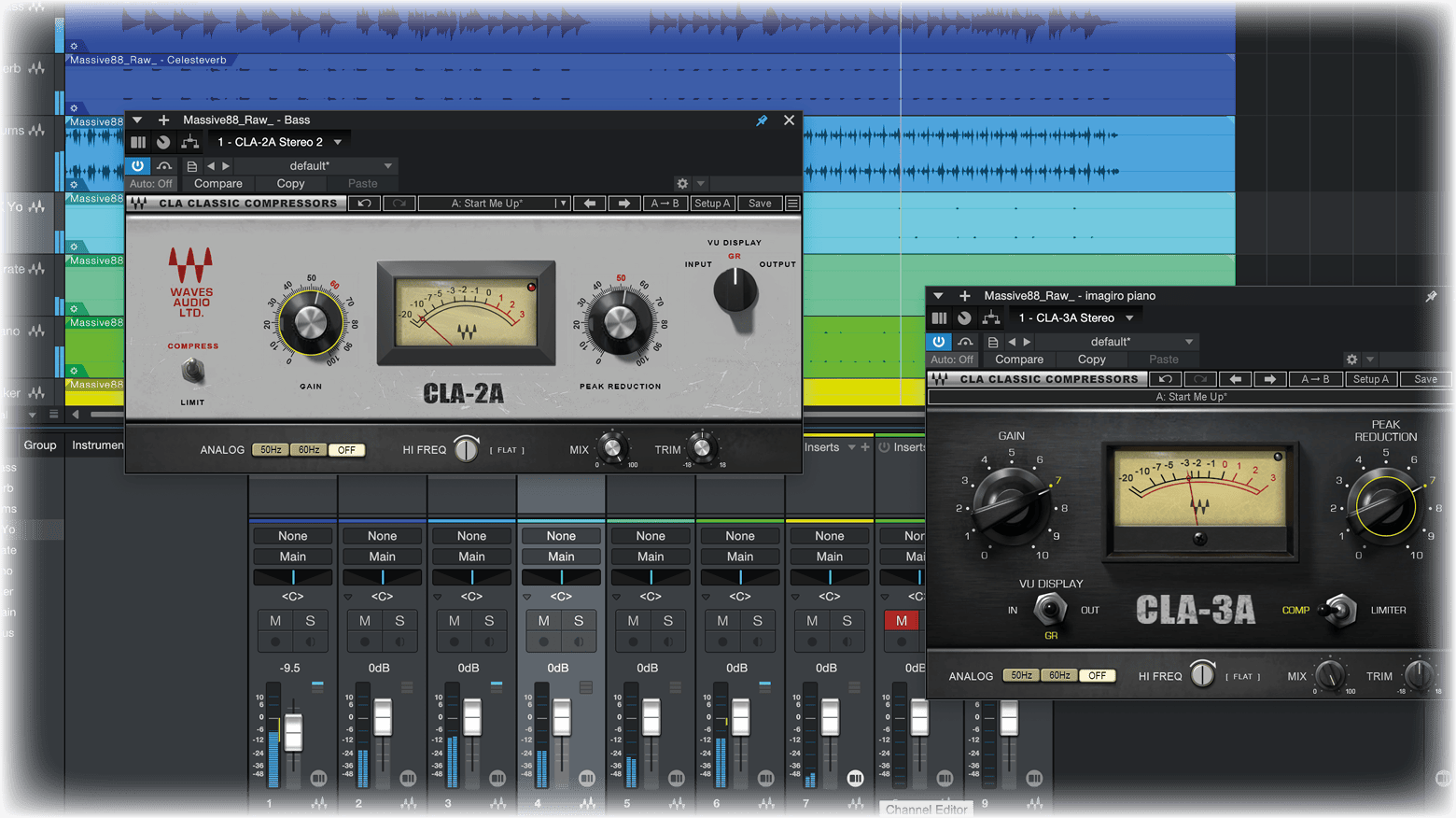The width and height of the screenshot is (1456, 818).
Task: Load next Waves preset with CLA-3A right arrow
Action: 1269,379
